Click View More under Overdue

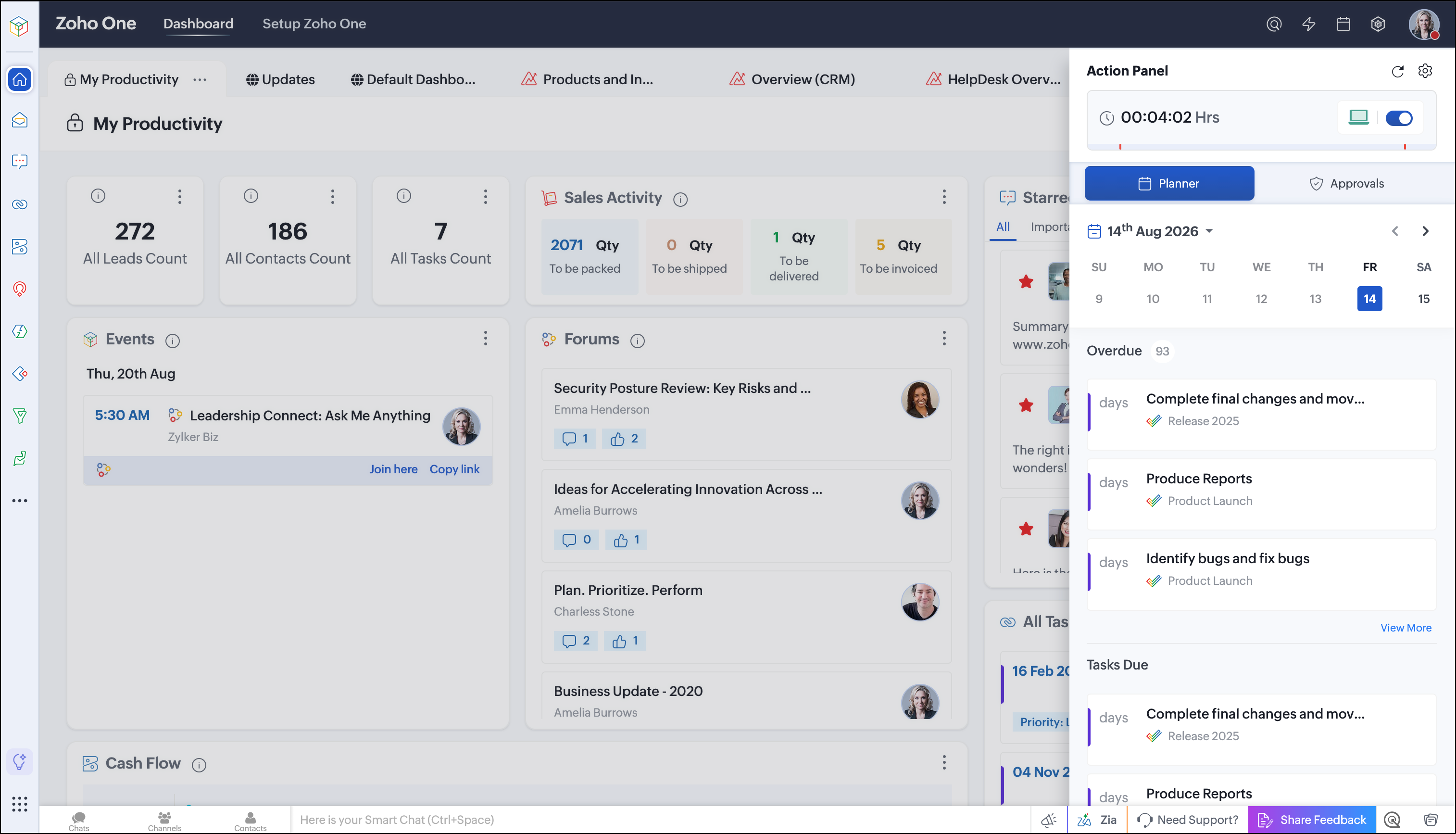pyautogui.click(x=1406, y=628)
